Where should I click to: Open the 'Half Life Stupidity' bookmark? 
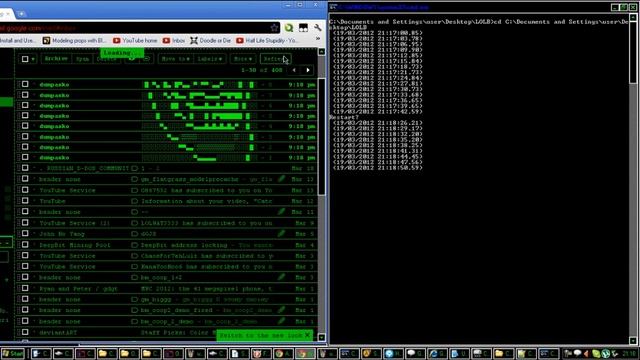(x=267, y=40)
